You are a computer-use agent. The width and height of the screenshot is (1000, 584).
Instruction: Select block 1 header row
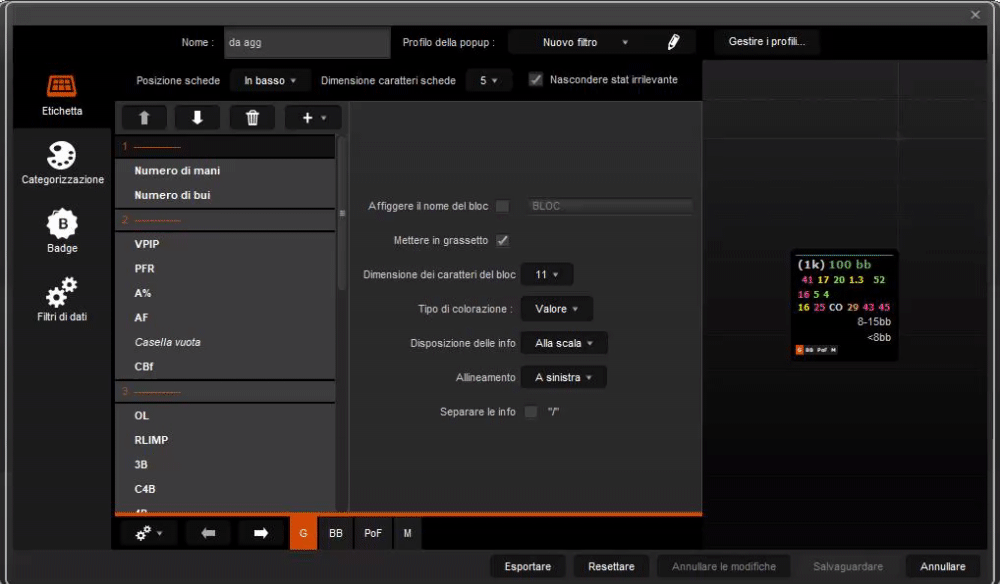[x=224, y=147]
